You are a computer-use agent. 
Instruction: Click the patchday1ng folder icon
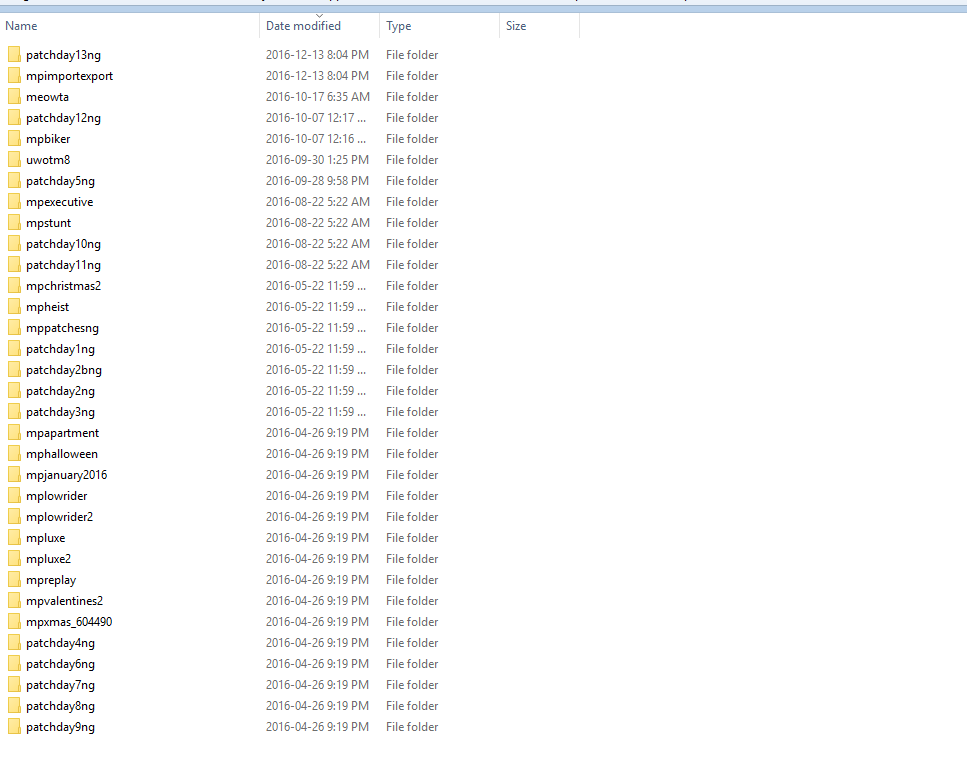coord(14,348)
